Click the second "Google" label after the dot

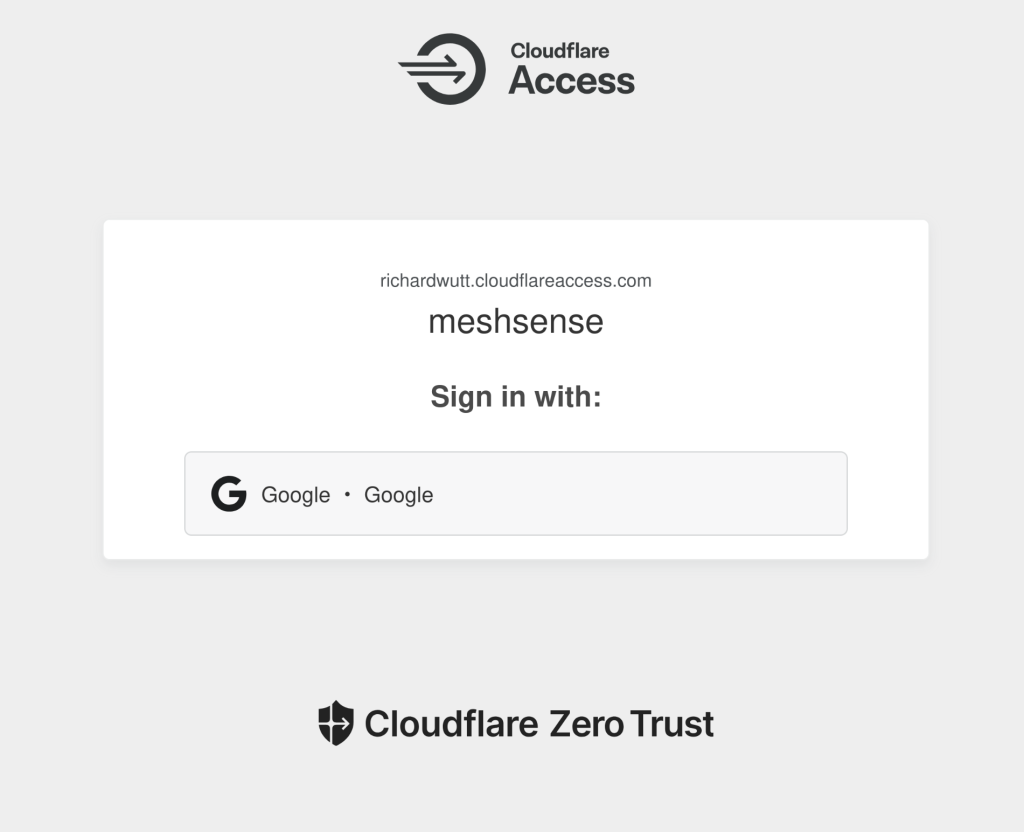[x=398, y=495]
